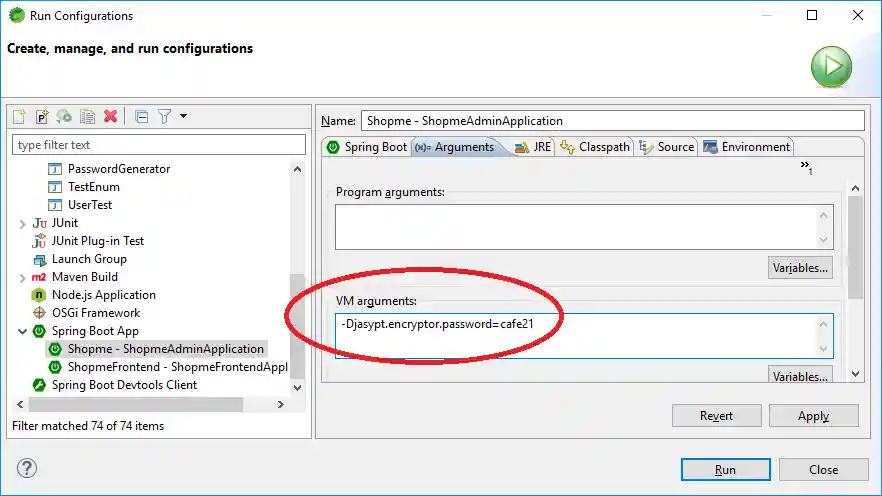Select ShopmeFrontend configuration in tree
882x496 pixels.
tap(178, 367)
